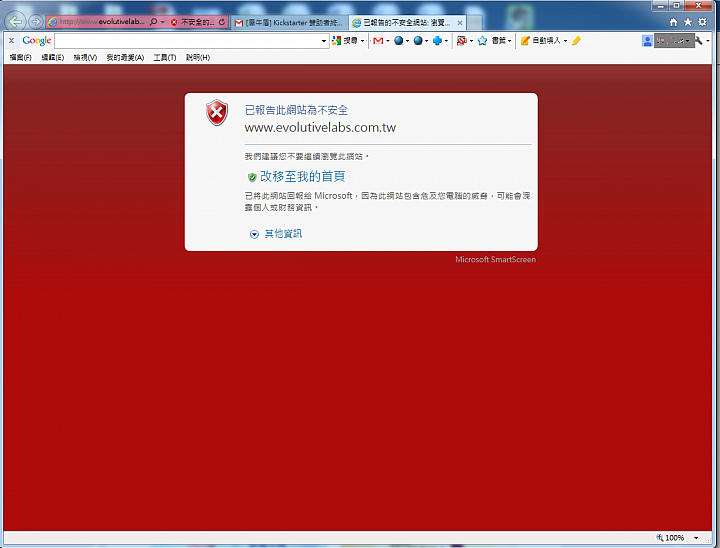The image size is (720, 548).
Task: Open a new blank tab
Action: [474, 23]
